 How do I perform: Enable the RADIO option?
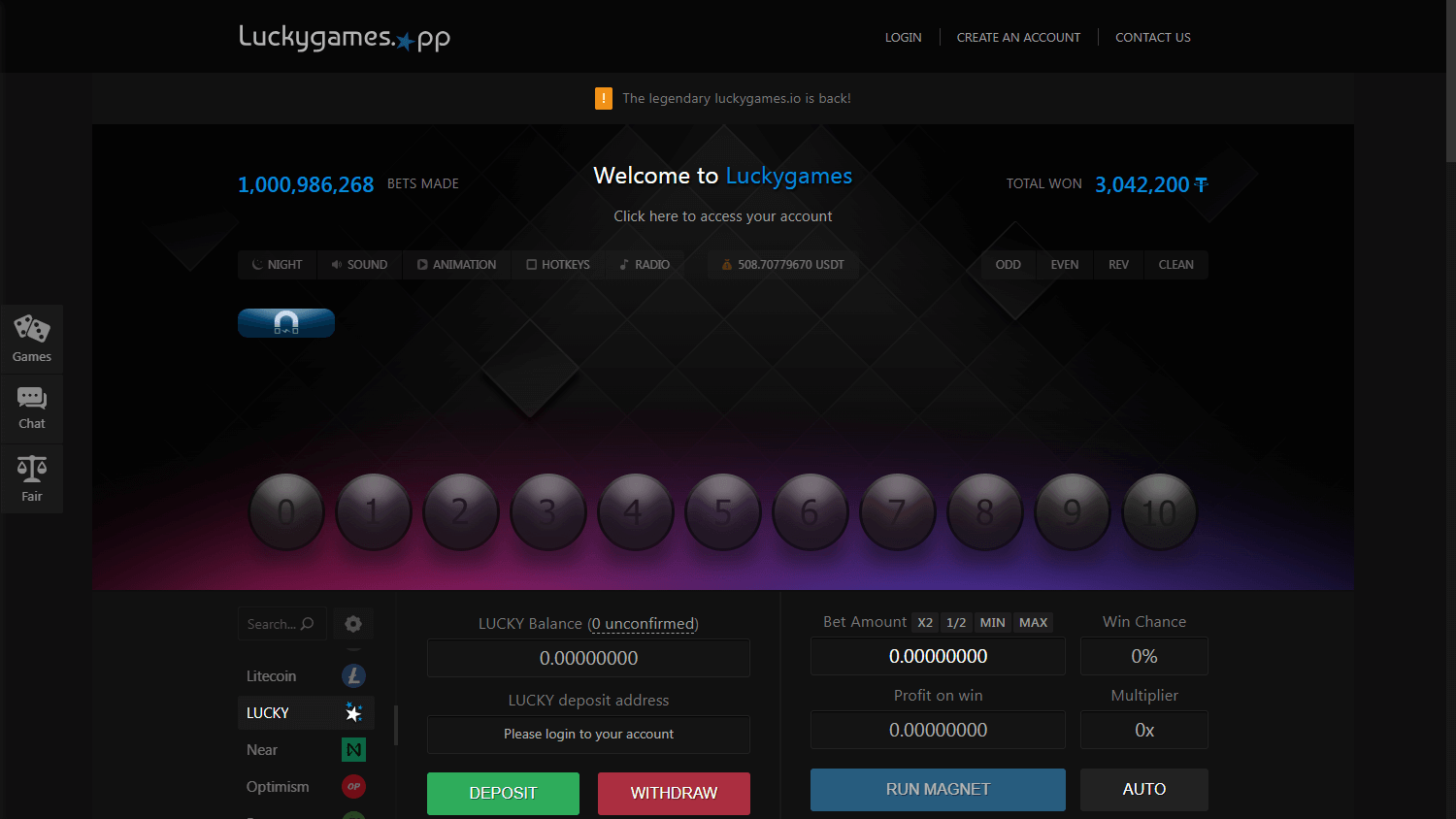[x=644, y=264]
